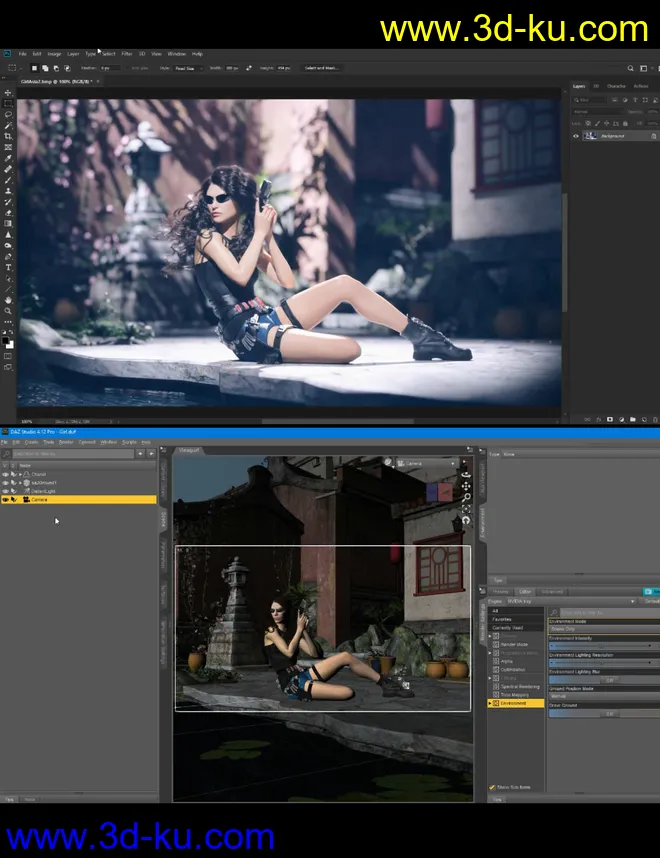Select the DistantLight item in Scene tree
This screenshot has height=858, width=660.
click(x=44, y=491)
